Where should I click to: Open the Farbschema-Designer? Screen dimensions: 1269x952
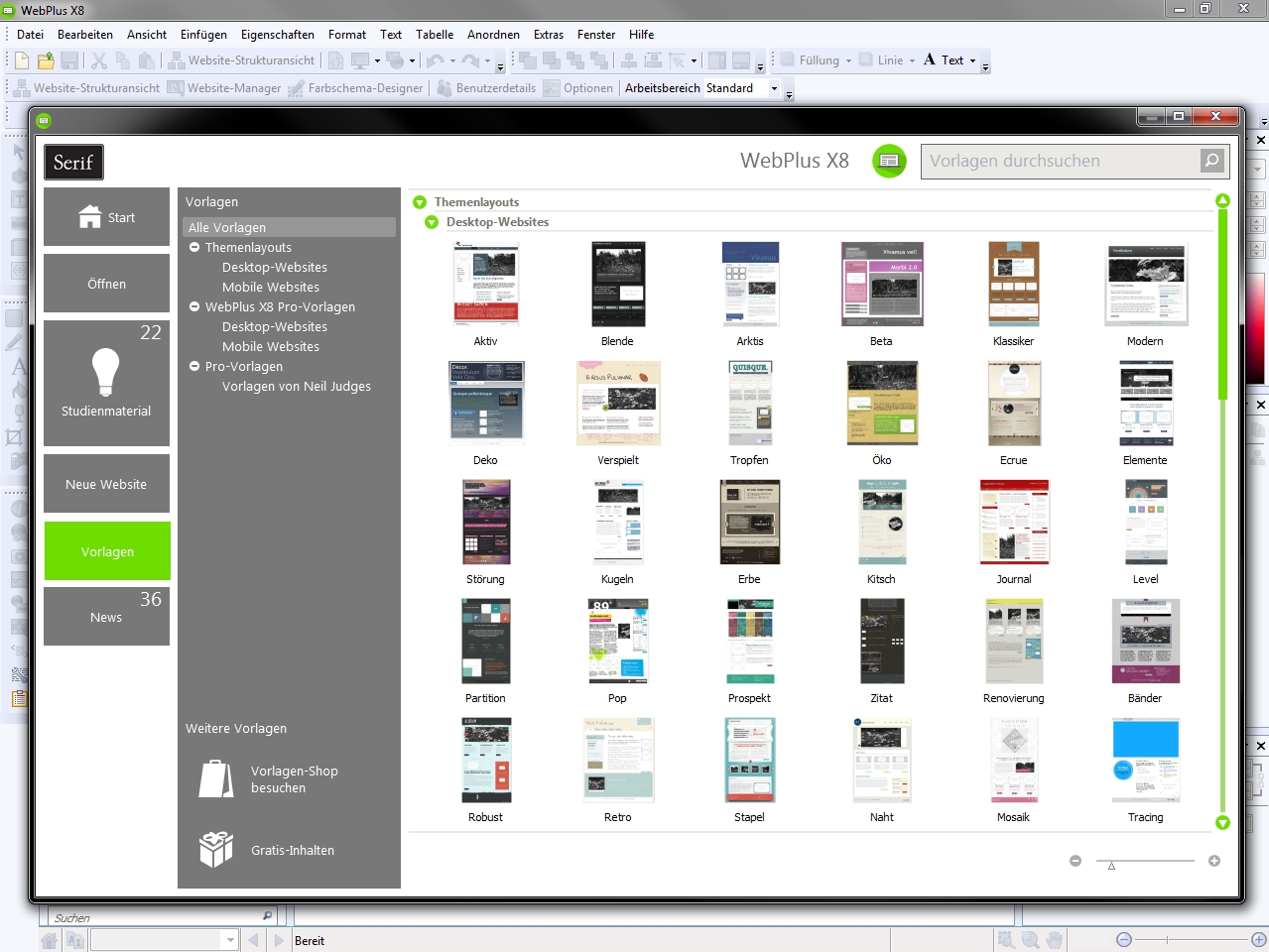click(x=296, y=88)
